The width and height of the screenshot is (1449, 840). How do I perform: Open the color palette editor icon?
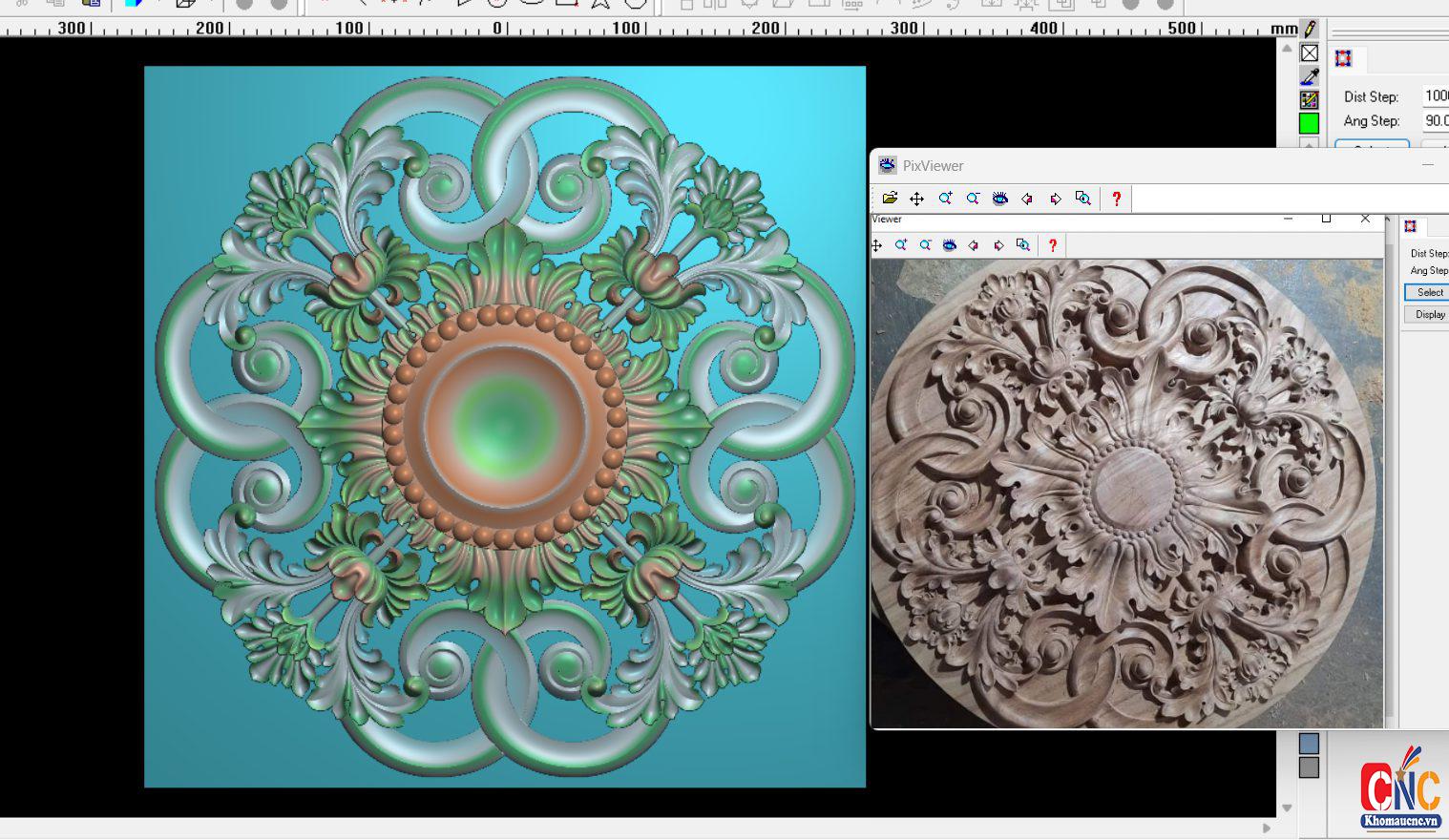click(1310, 99)
